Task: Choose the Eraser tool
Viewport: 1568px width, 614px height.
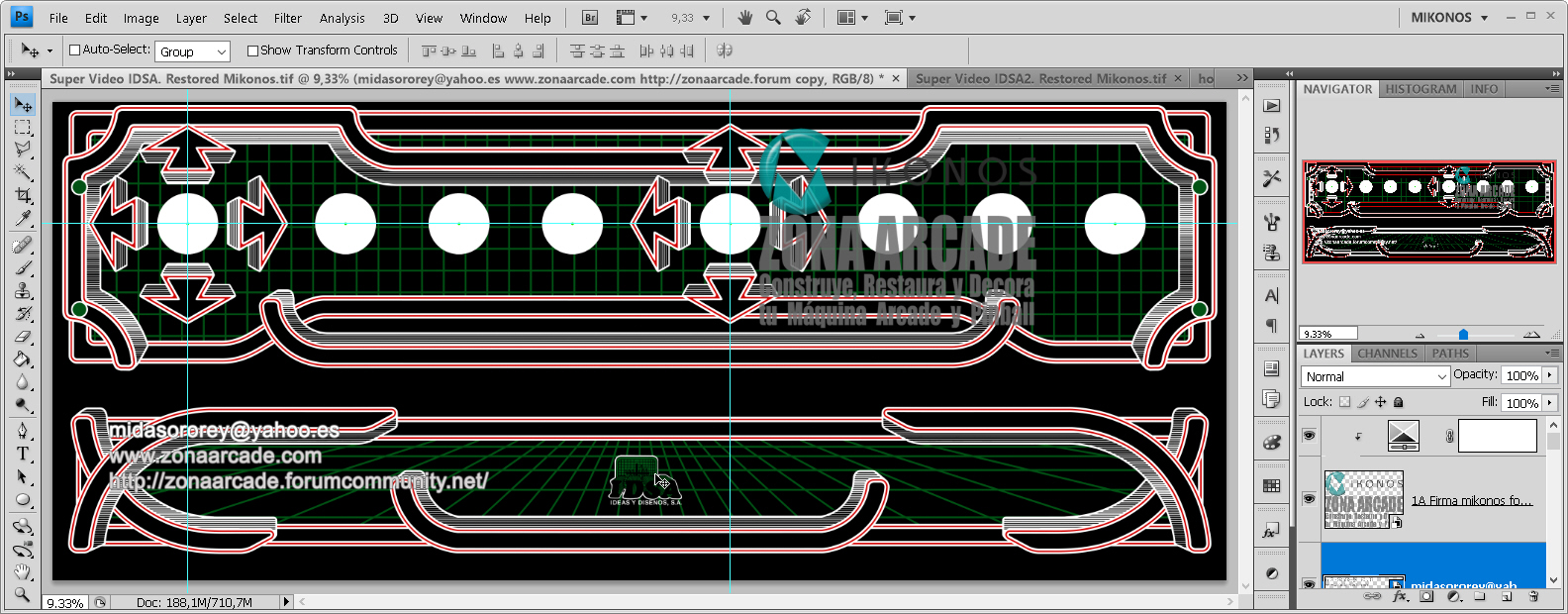Action: [x=22, y=338]
